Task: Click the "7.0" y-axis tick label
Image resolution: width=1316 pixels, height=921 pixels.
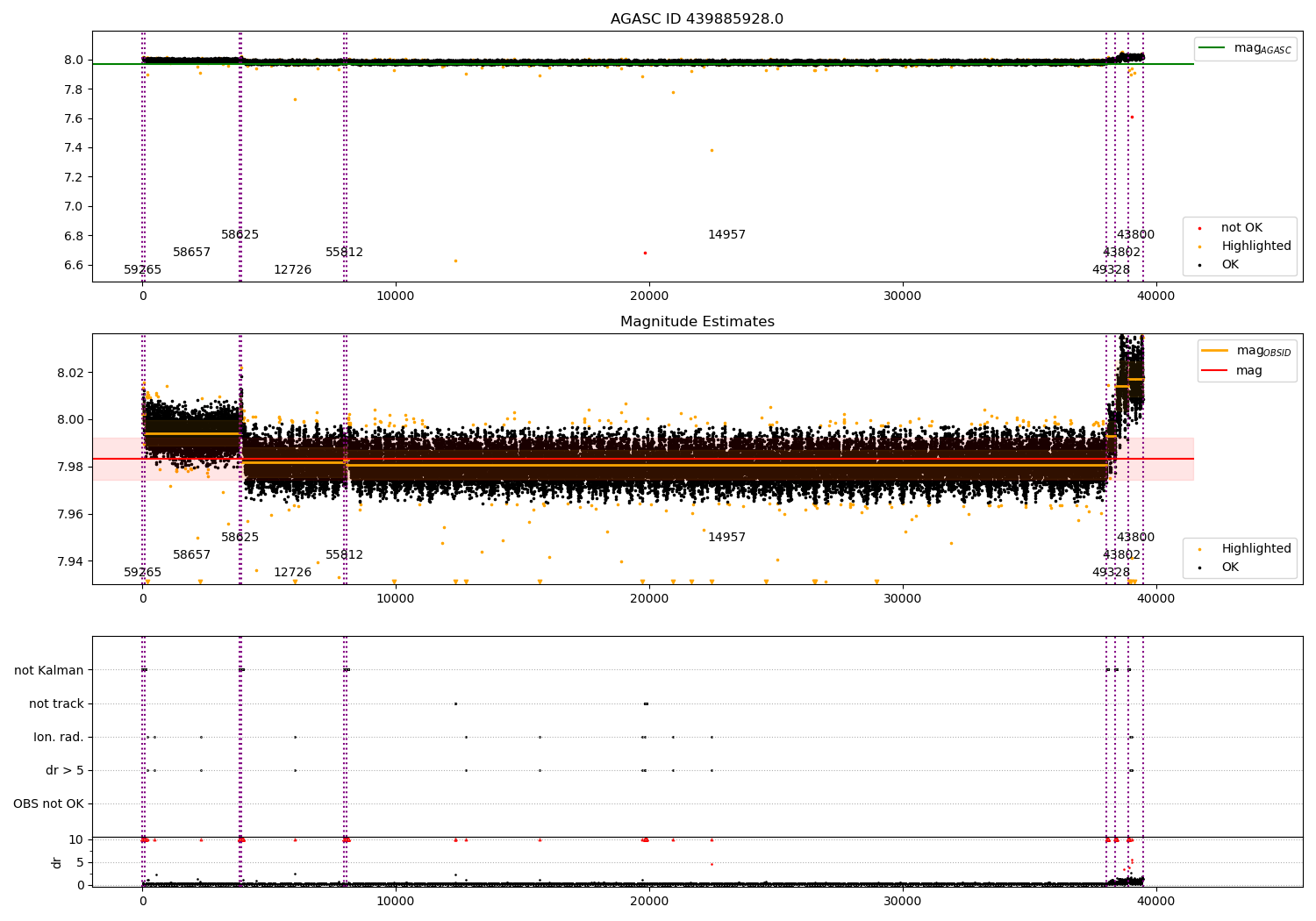Action: pyautogui.click(x=74, y=206)
